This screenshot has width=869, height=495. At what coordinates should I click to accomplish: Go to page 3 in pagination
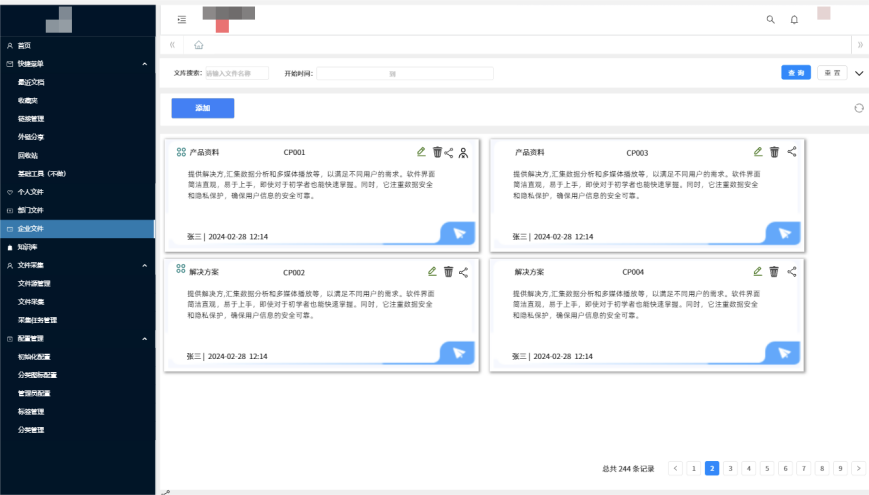coord(730,468)
